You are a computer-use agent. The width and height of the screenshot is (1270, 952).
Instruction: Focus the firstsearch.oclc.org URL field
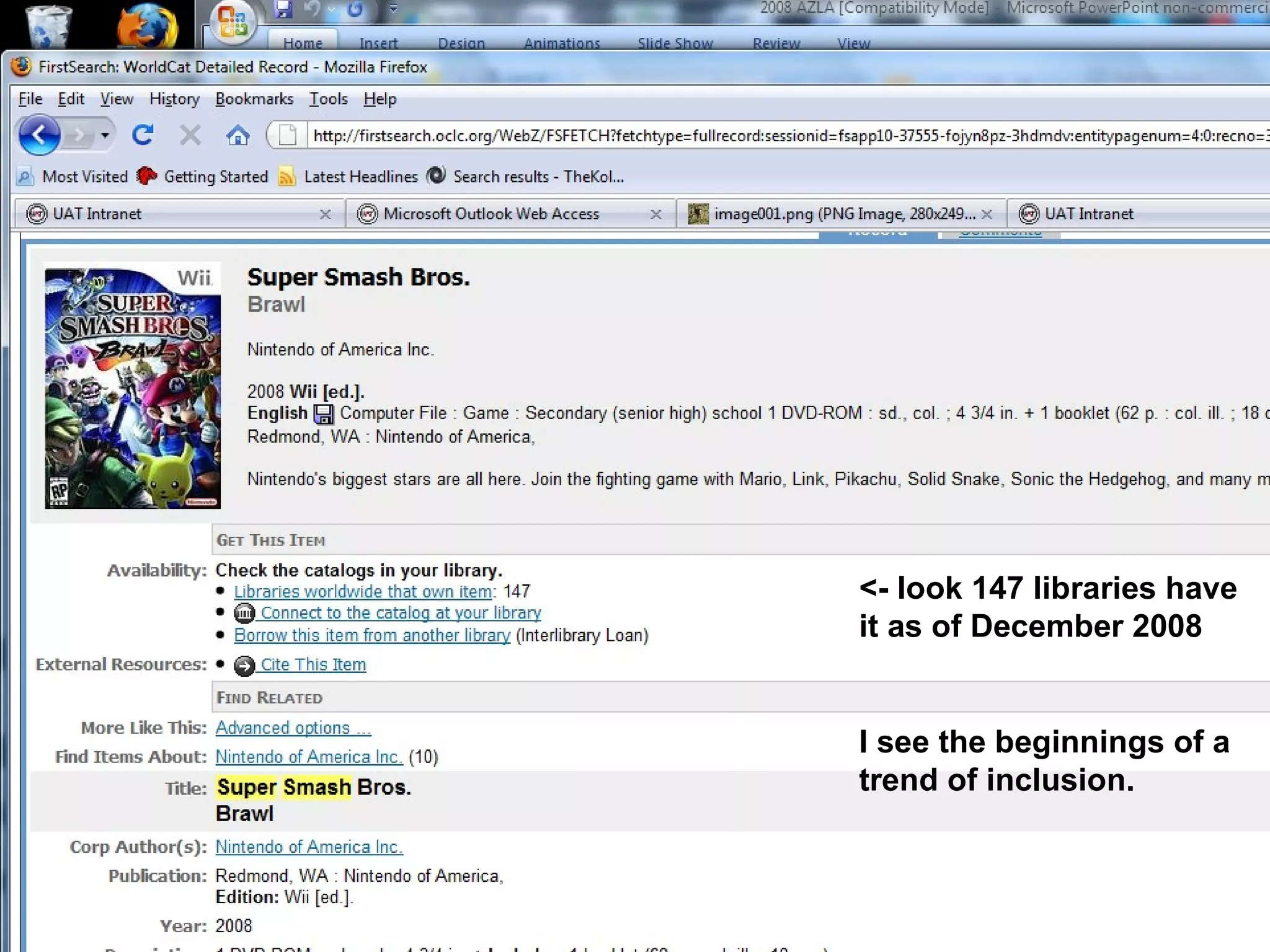click(788, 135)
